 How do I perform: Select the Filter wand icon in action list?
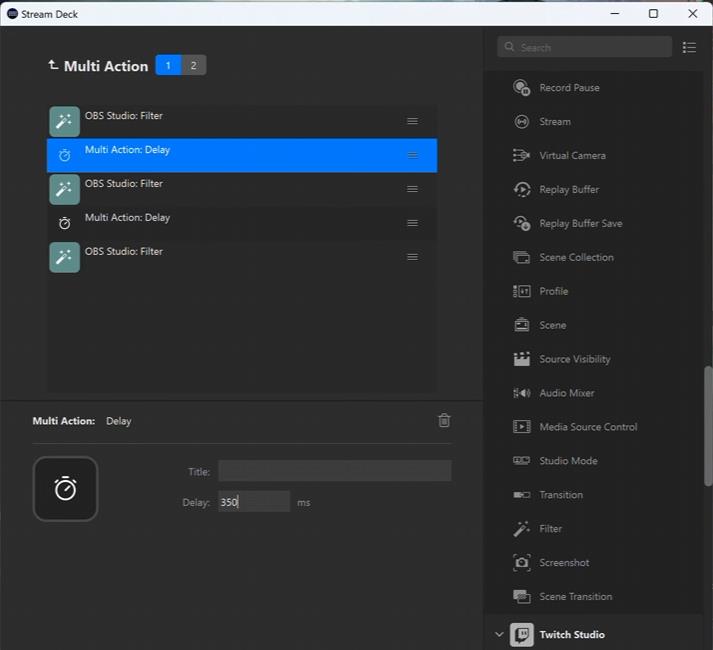point(522,529)
